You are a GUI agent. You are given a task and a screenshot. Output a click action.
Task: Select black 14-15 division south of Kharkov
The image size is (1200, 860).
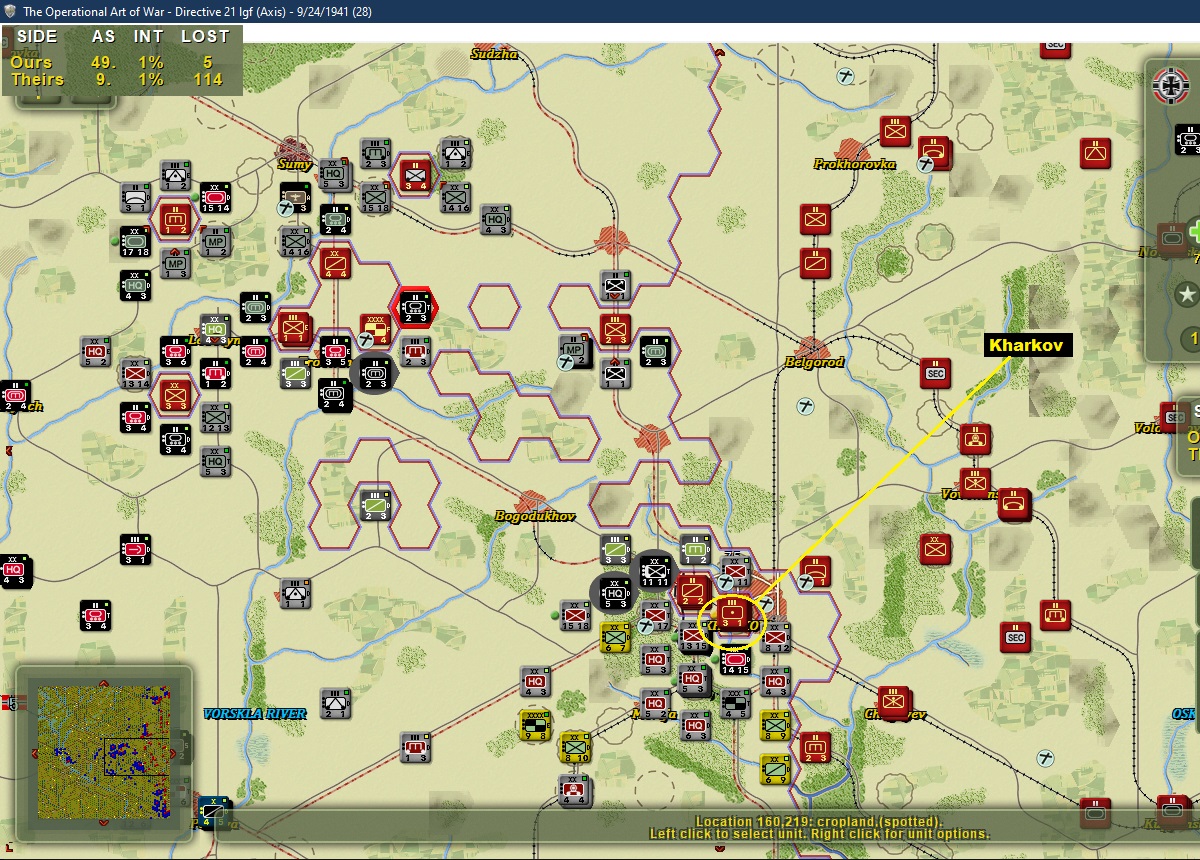(x=734, y=659)
